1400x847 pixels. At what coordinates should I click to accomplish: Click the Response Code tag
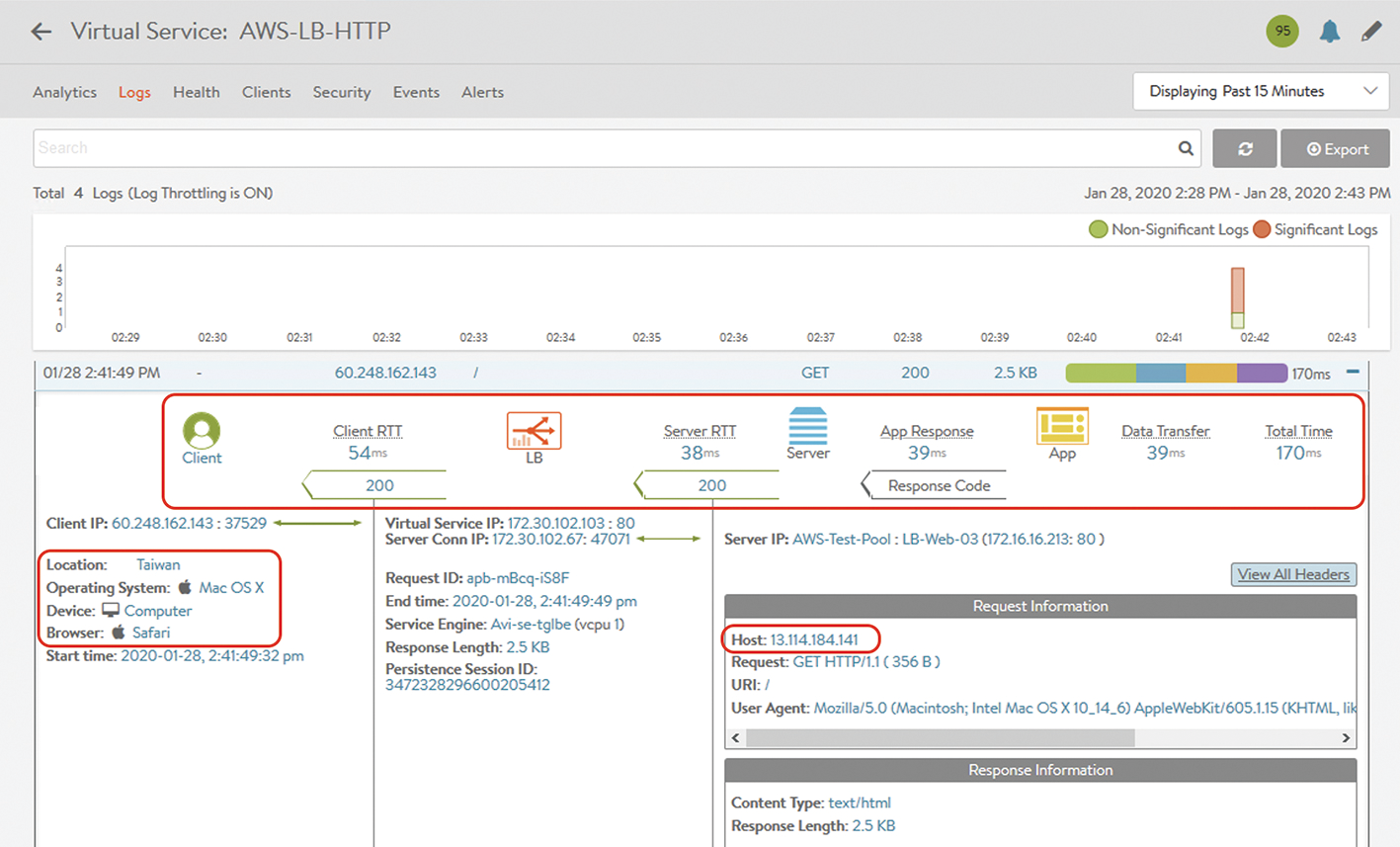click(935, 485)
